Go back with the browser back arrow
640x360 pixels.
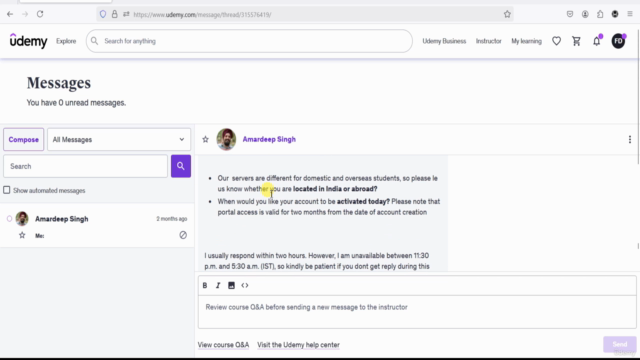tap(10, 14)
